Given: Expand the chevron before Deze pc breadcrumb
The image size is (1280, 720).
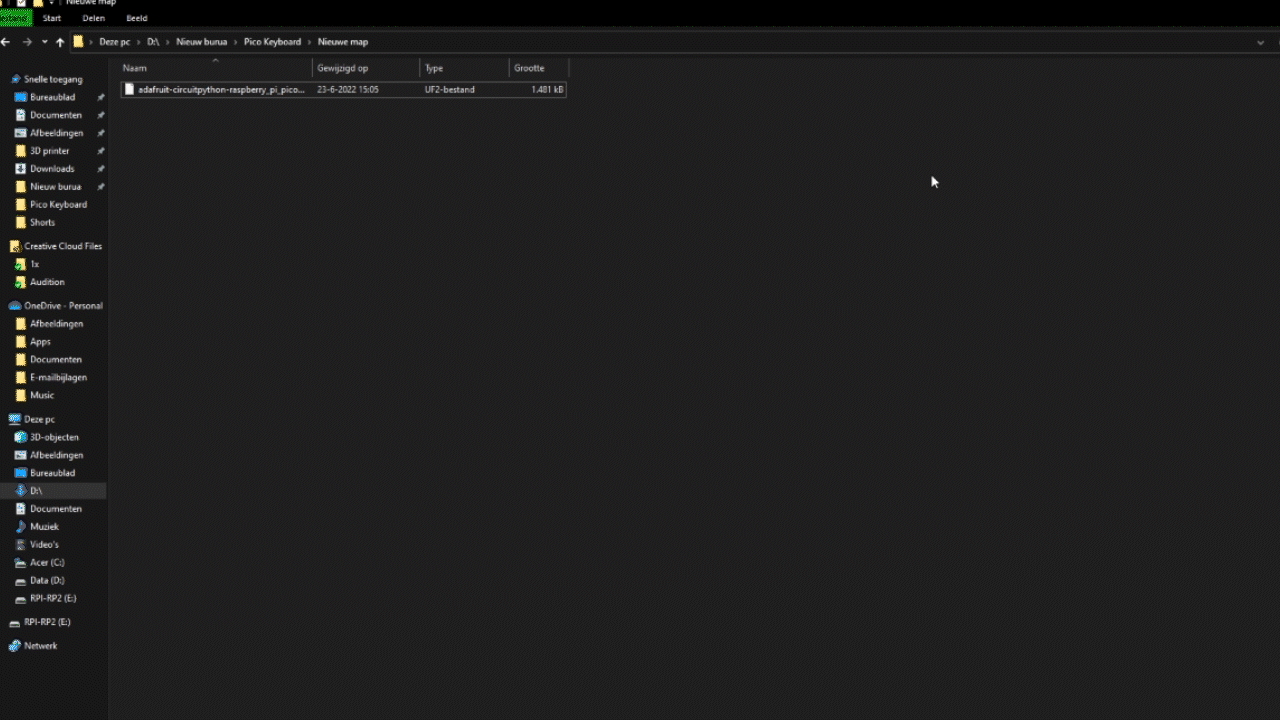Looking at the screenshot, I should [x=91, y=42].
